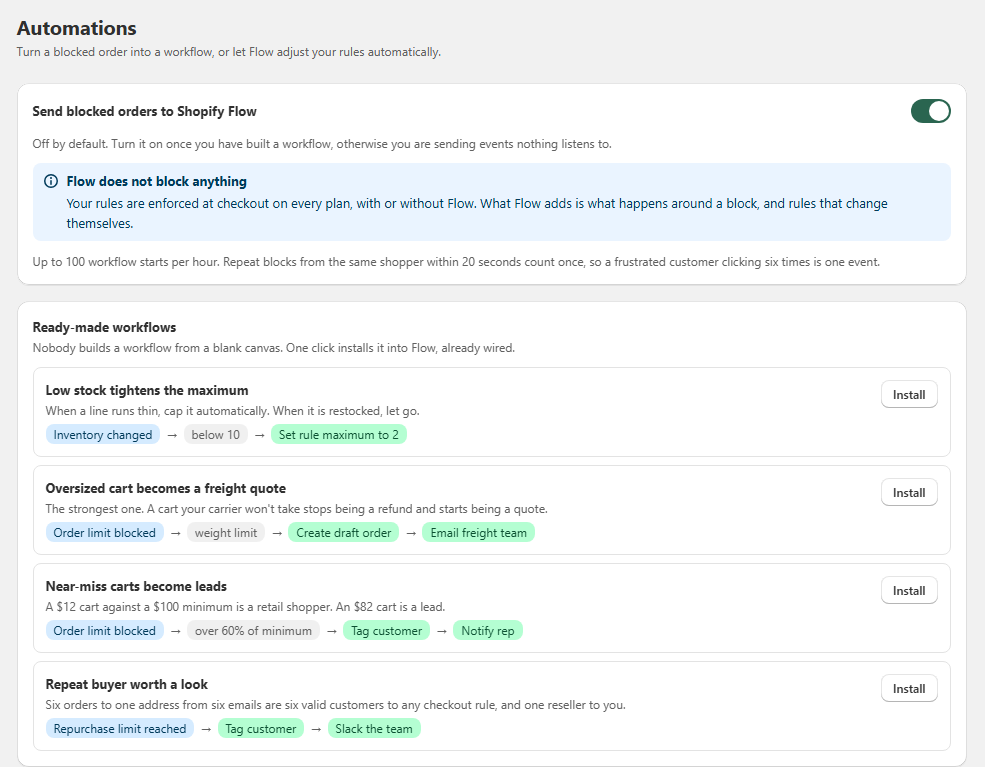The height and width of the screenshot is (767, 985).
Task: Install the Near-miss carts become leads workflow
Action: tap(909, 590)
